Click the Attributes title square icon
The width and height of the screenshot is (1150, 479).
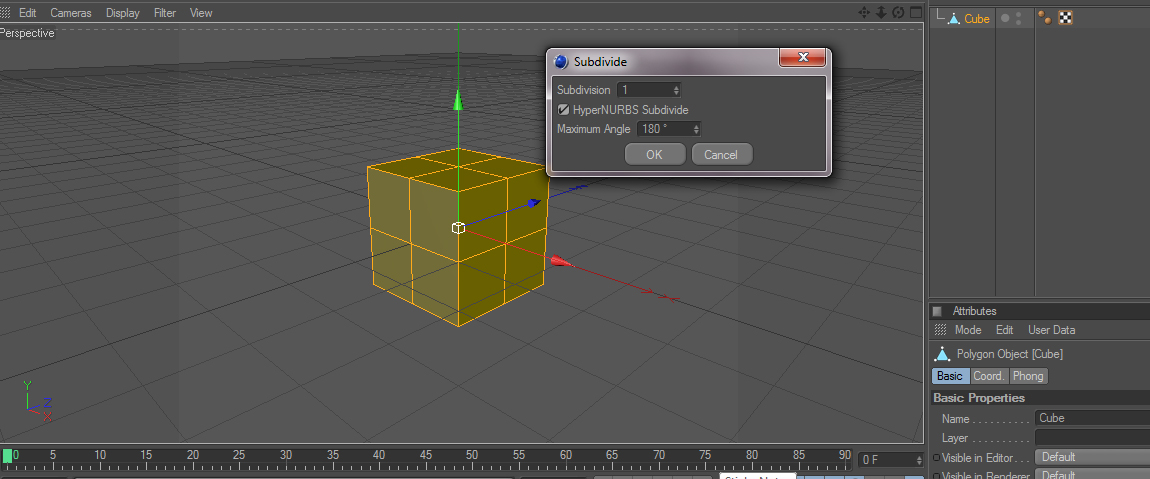click(x=937, y=311)
